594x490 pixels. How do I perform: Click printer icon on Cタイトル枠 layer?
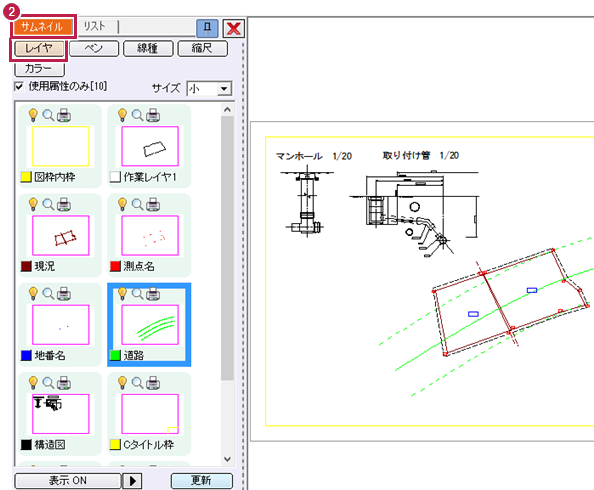coord(153,383)
